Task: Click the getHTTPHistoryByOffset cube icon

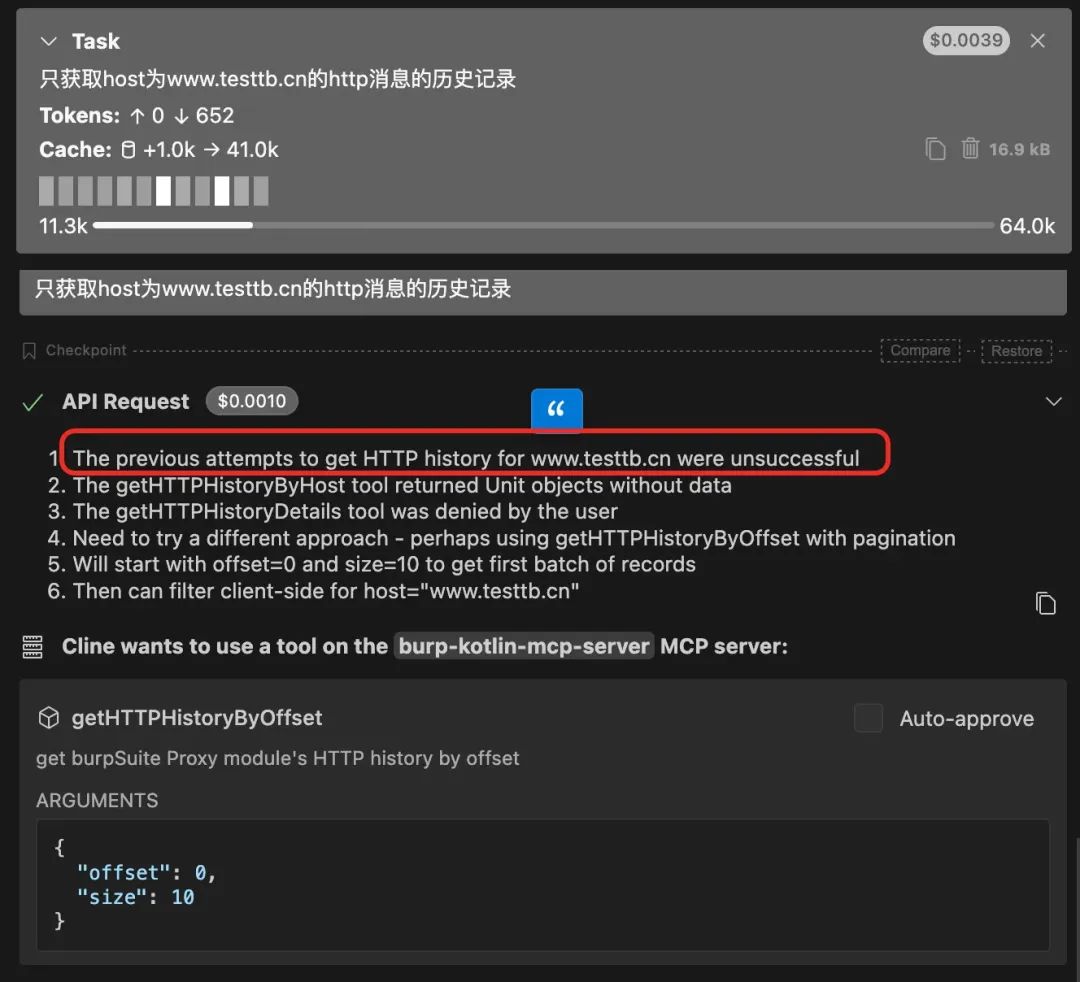Action: 49,717
